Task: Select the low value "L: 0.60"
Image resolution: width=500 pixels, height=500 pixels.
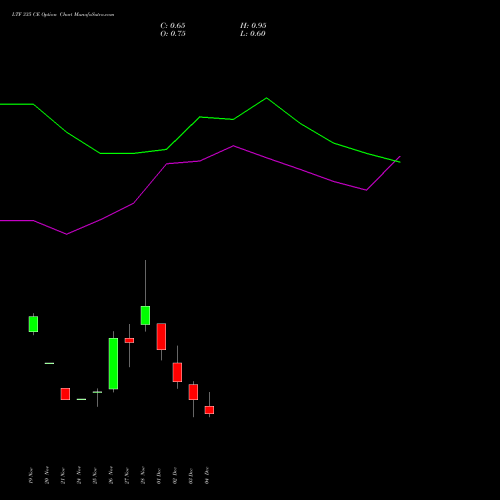Action: tap(253, 34)
